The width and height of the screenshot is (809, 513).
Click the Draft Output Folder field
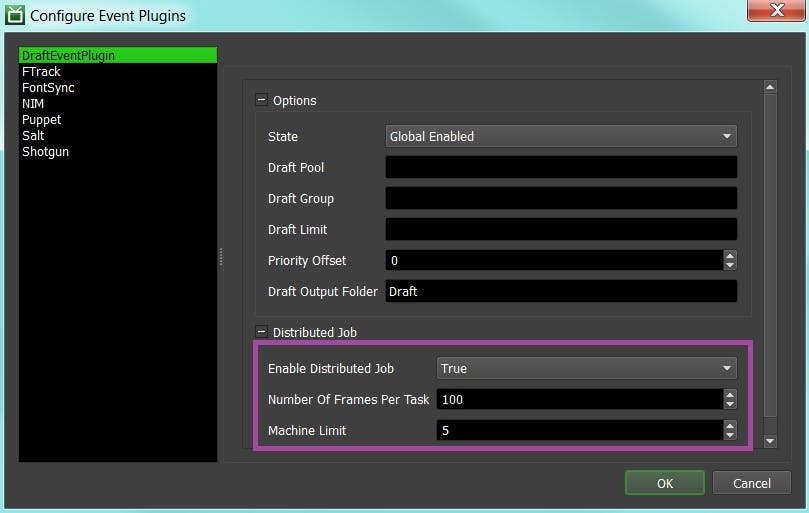pos(561,291)
